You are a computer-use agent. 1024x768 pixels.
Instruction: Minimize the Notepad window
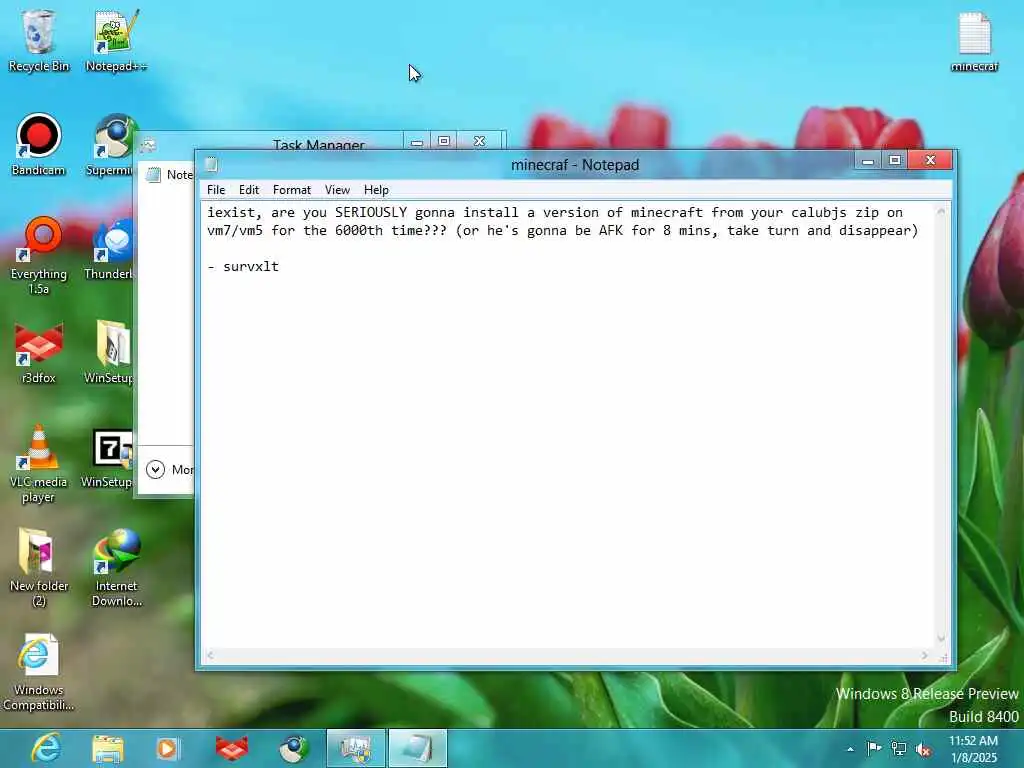(868, 161)
